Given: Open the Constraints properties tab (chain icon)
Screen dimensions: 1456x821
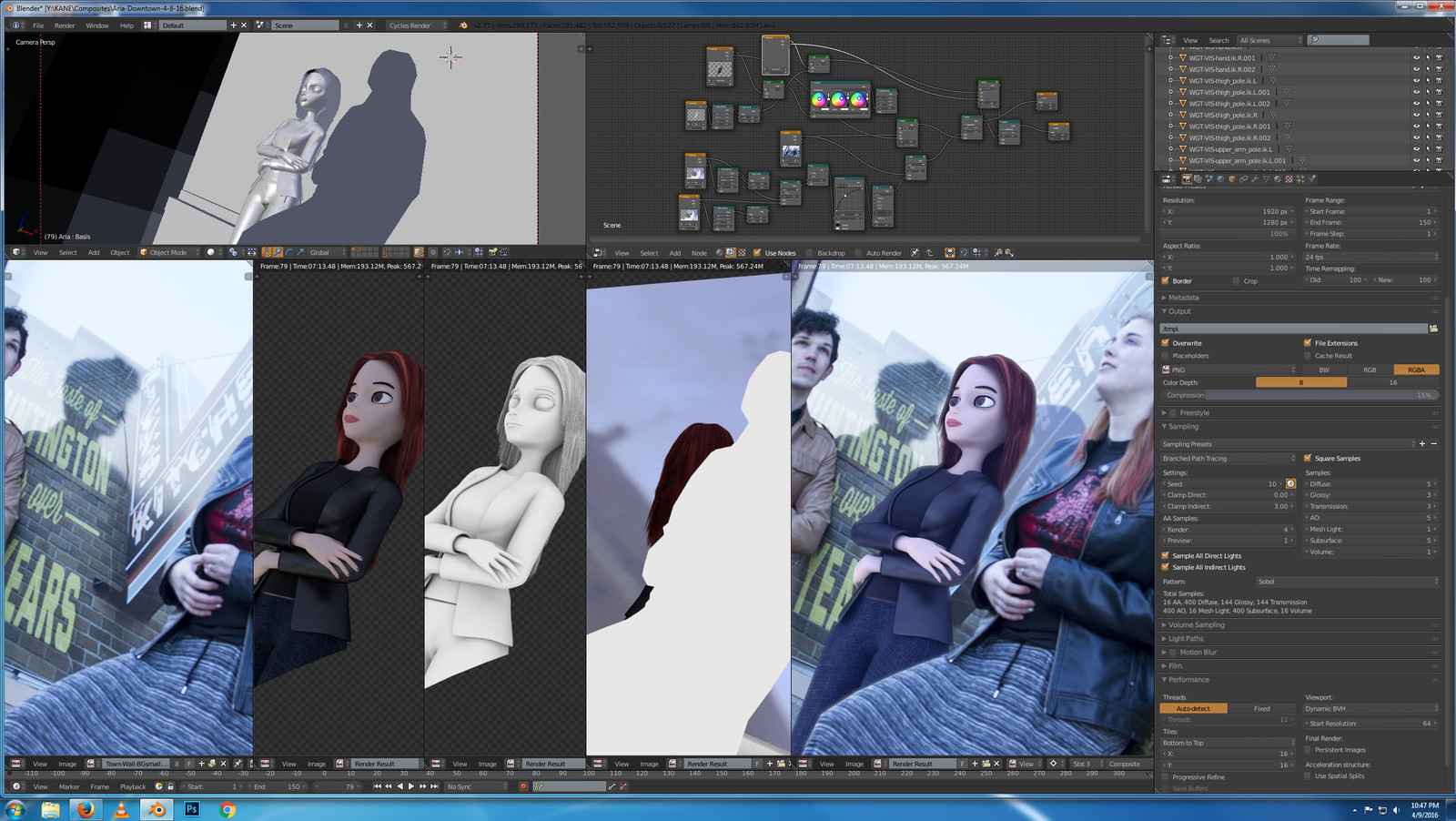Looking at the screenshot, I should click(1243, 178).
